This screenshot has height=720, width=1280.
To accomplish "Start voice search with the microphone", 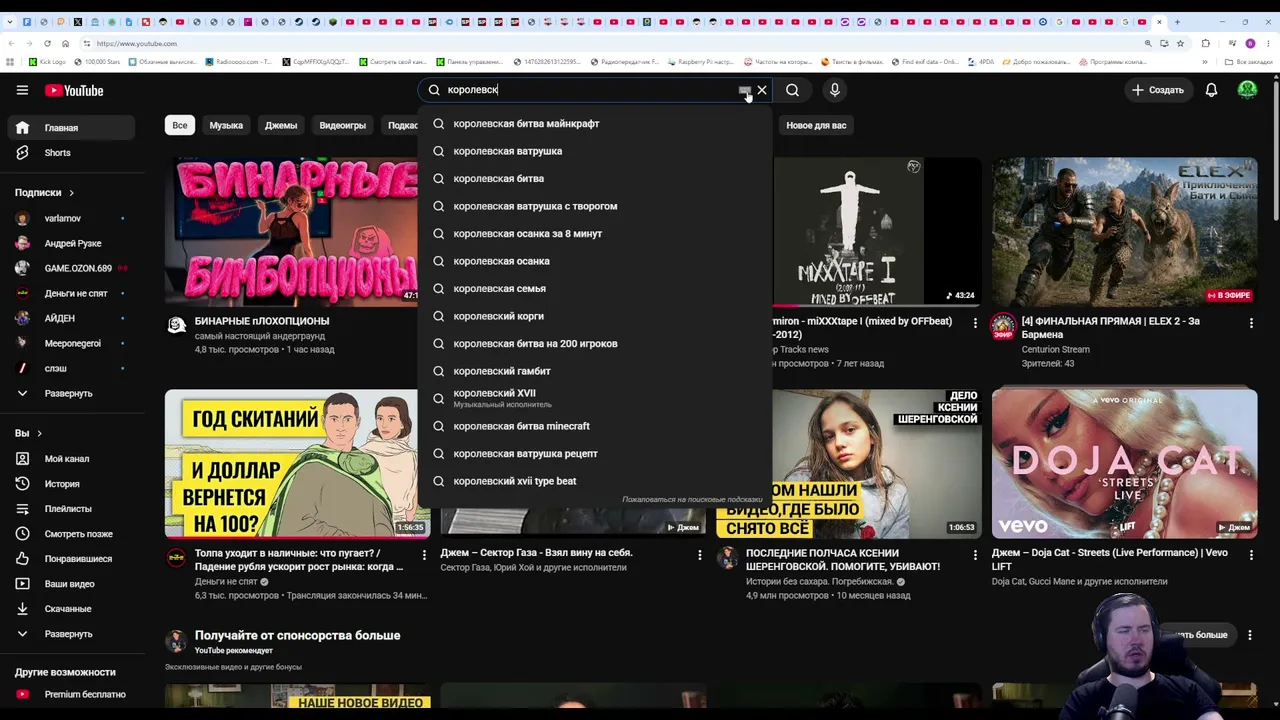I will coord(835,90).
